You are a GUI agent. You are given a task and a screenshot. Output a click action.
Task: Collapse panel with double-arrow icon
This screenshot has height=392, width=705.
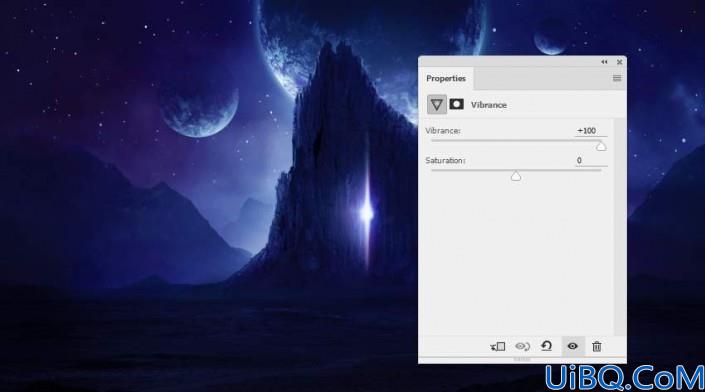[604, 62]
